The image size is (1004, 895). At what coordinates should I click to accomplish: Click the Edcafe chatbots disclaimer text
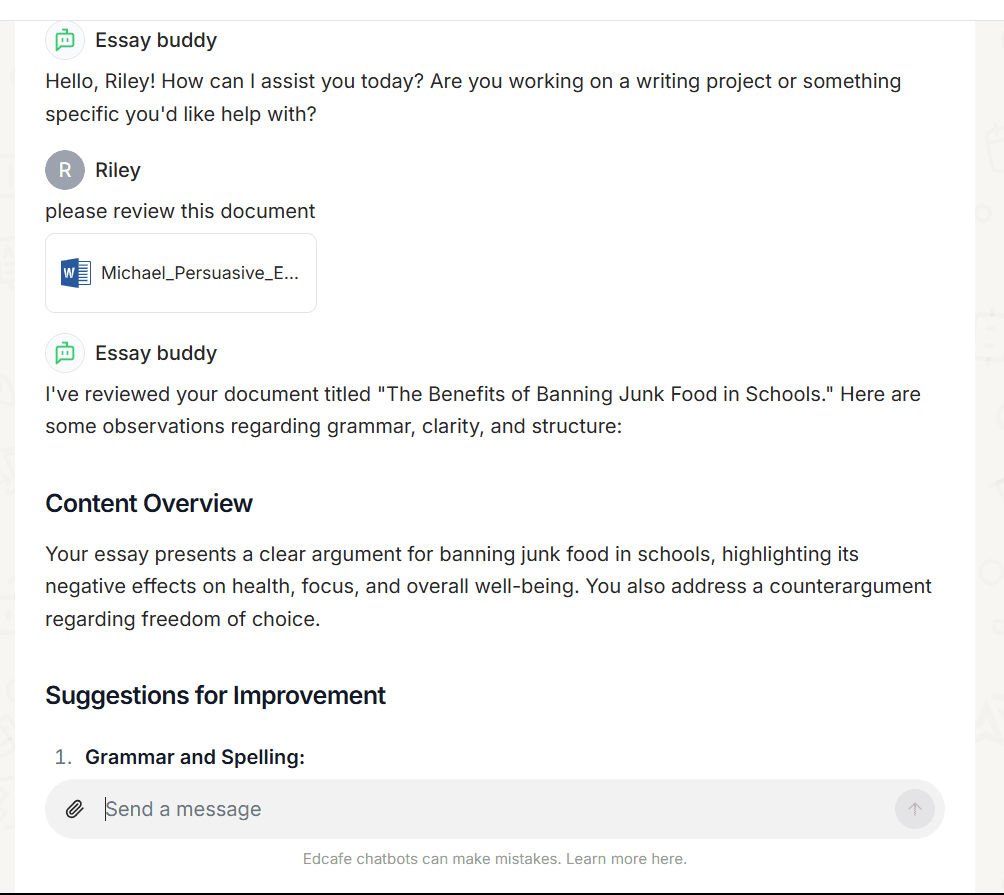pos(494,859)
